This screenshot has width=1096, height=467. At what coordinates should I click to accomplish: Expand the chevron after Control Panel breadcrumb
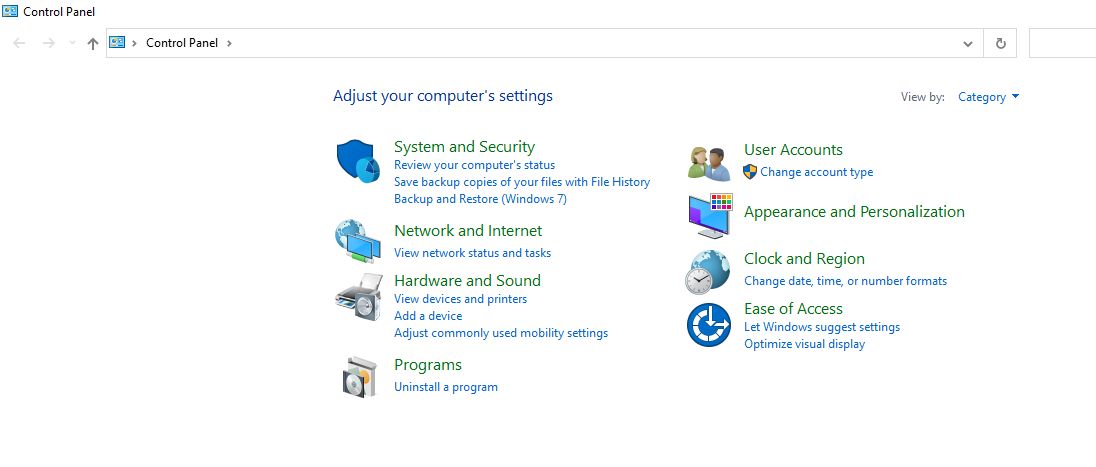pos(229,43)
